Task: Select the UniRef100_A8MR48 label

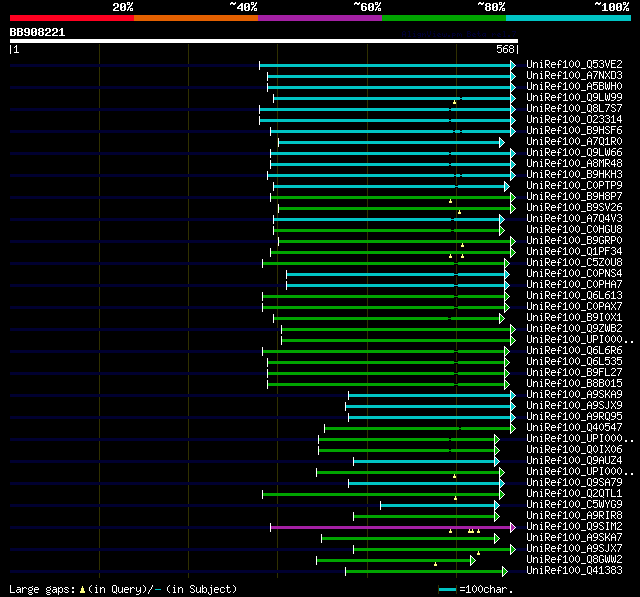Action: (x=574, y=164)
